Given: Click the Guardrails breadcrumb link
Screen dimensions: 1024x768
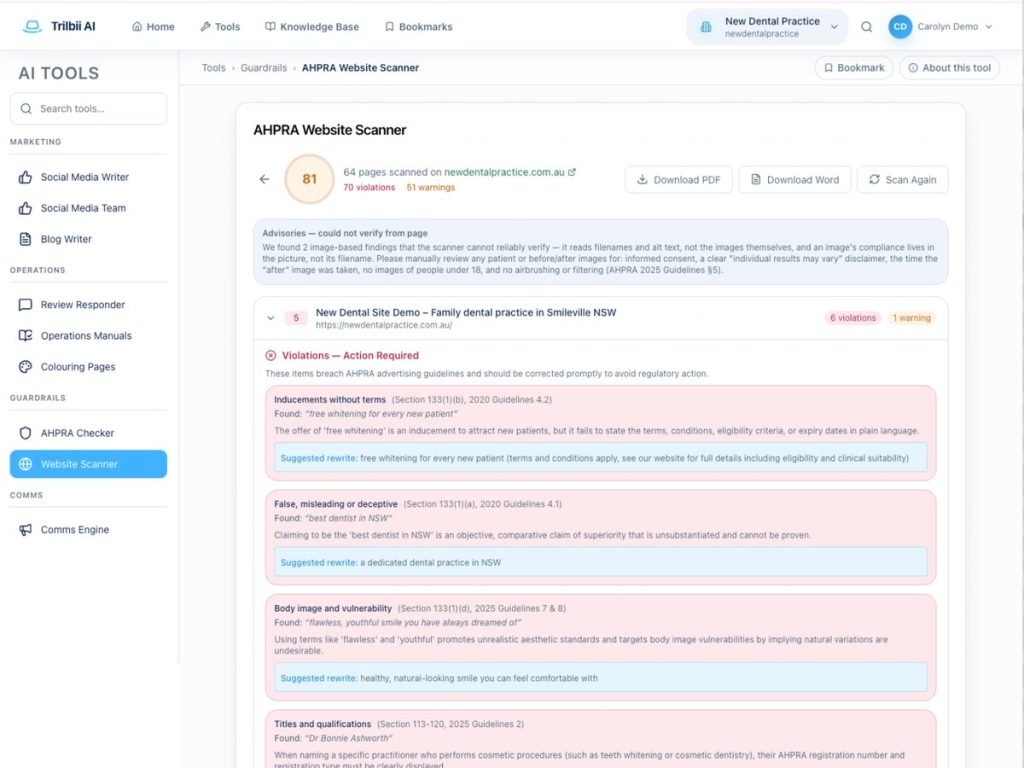Looking at the screenshot, I should point(263,68).
